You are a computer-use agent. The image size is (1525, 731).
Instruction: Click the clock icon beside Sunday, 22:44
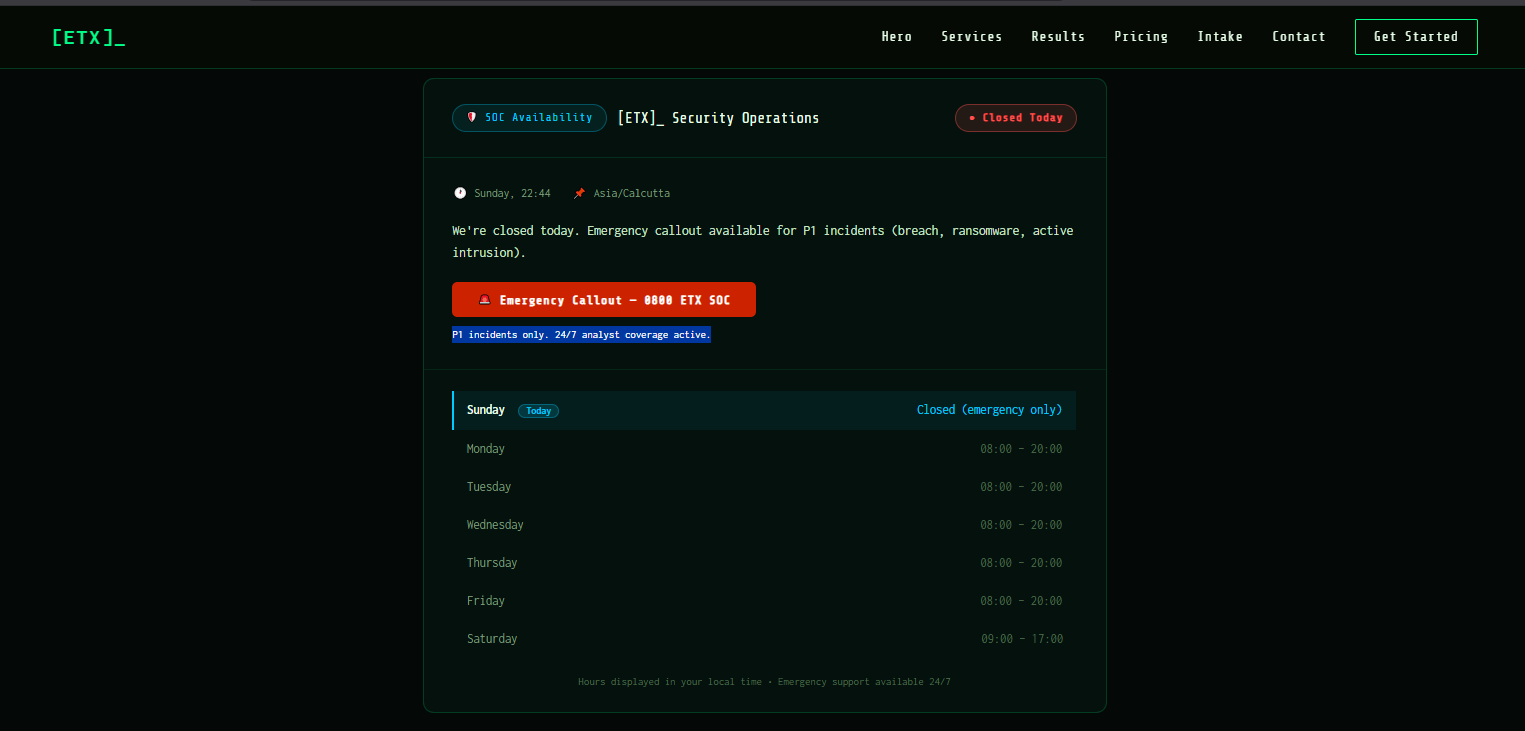460,193
